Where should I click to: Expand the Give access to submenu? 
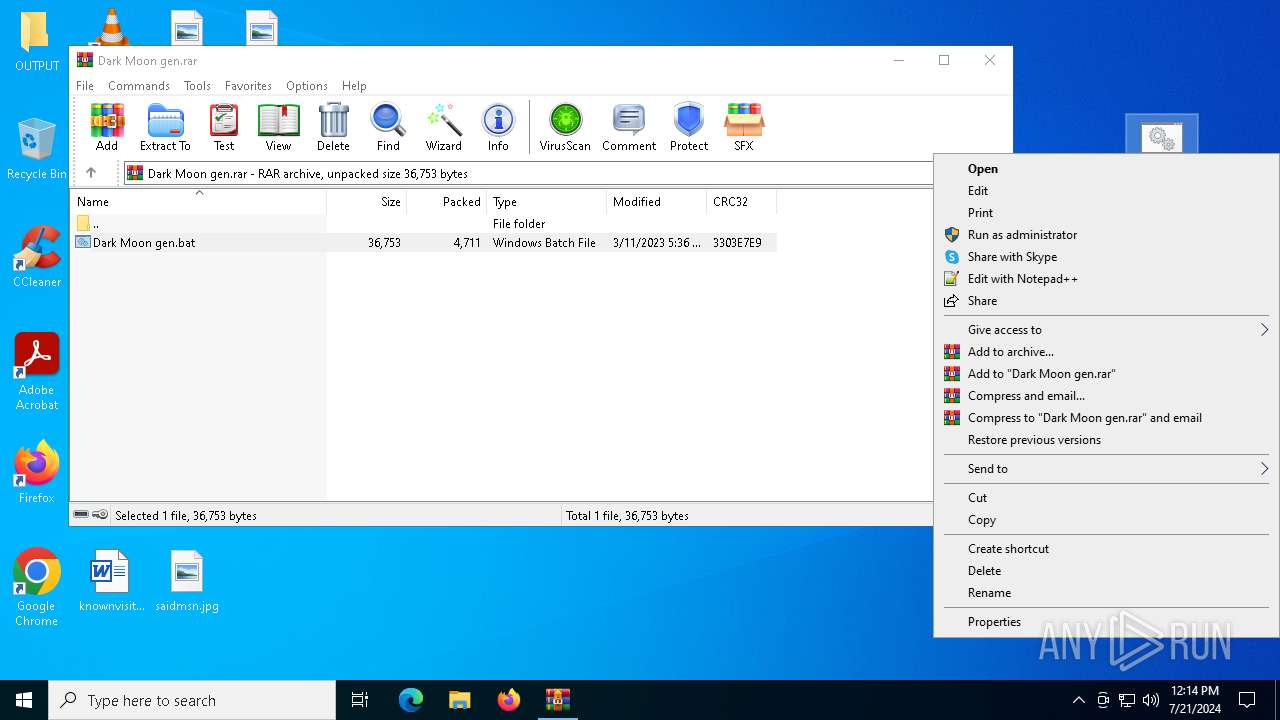pyautogui.click(x=1106, y=330)
